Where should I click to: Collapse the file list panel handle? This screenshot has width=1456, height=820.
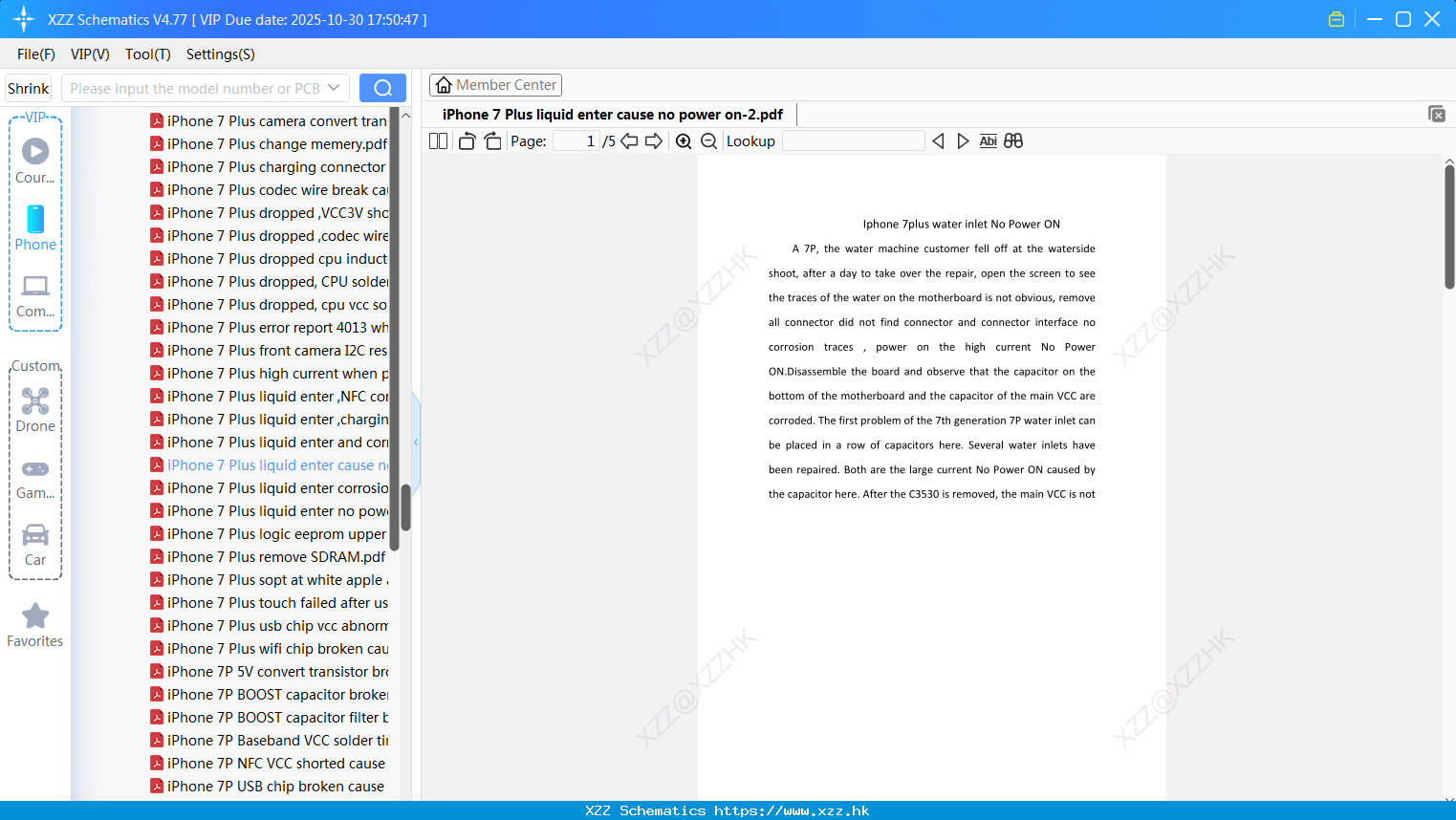(x=416, y=442)
